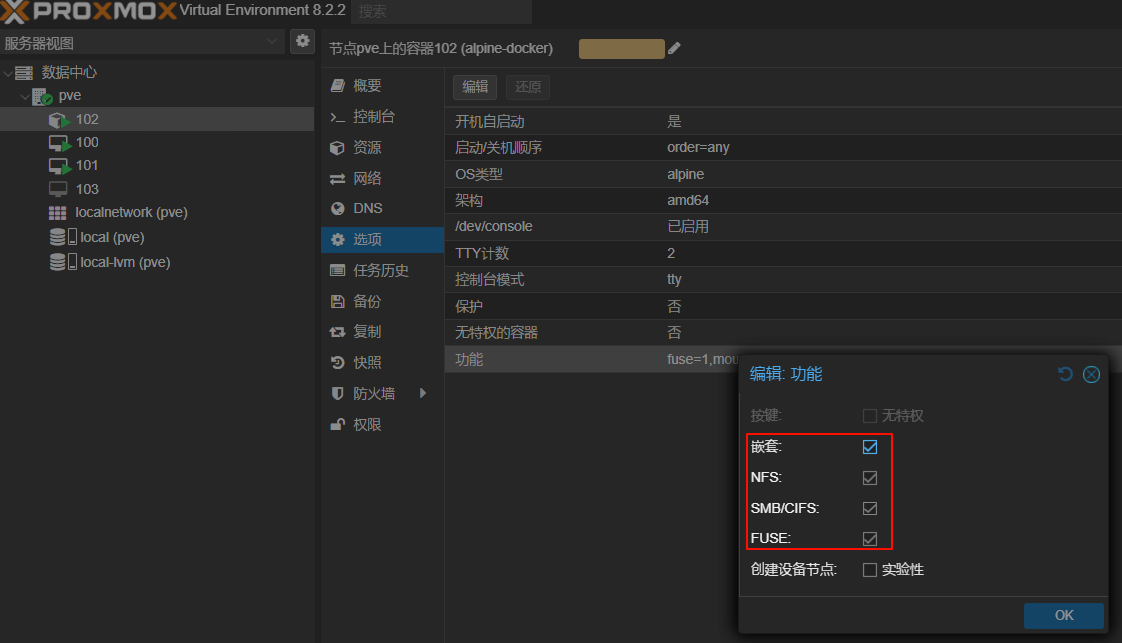Go to the 备份 backup section
1122x643 pixels.
click(x=367, y=301)
